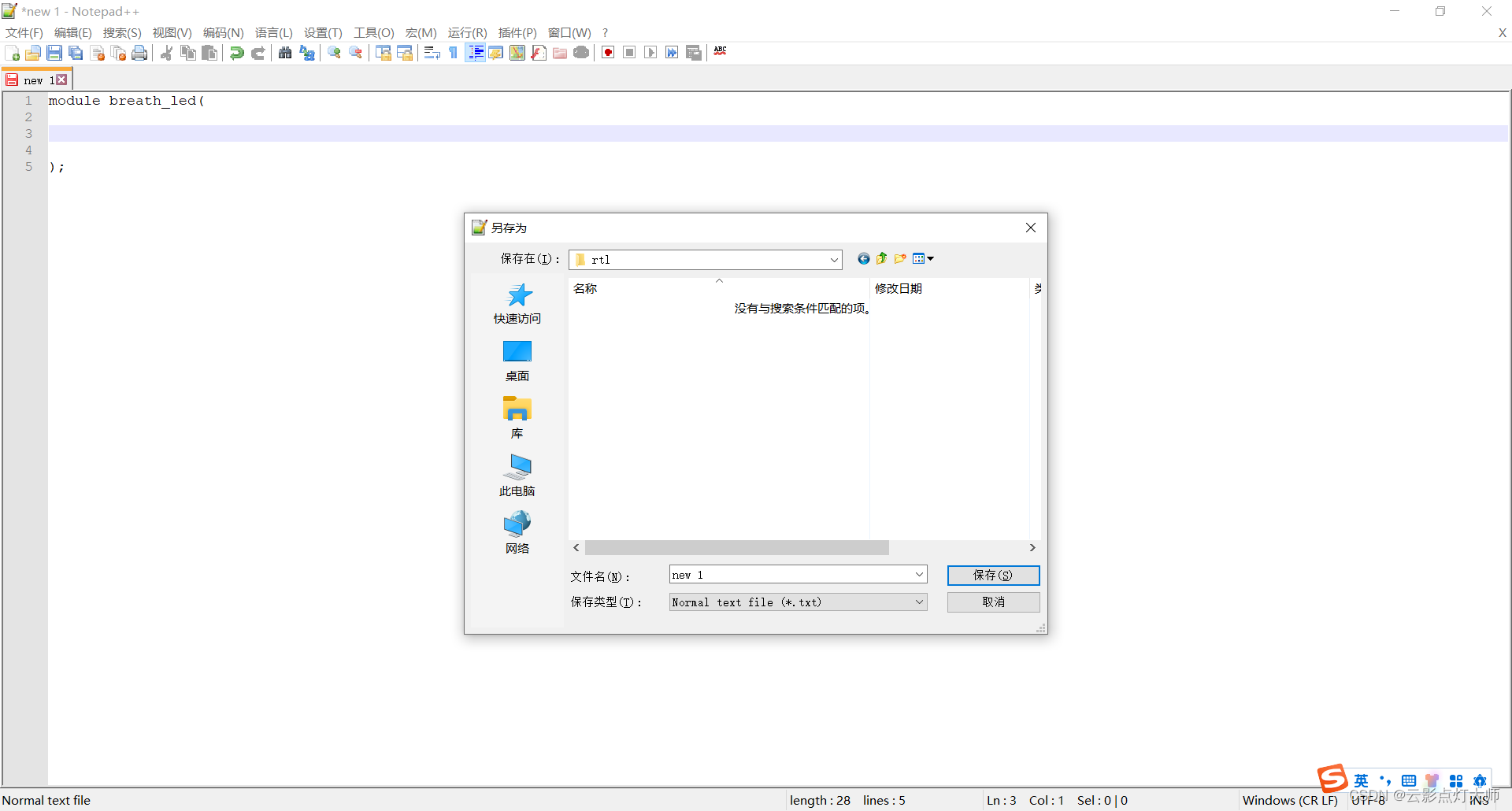
Task: Toggle the Word Wrap toolbar icon
Action: 432,53
